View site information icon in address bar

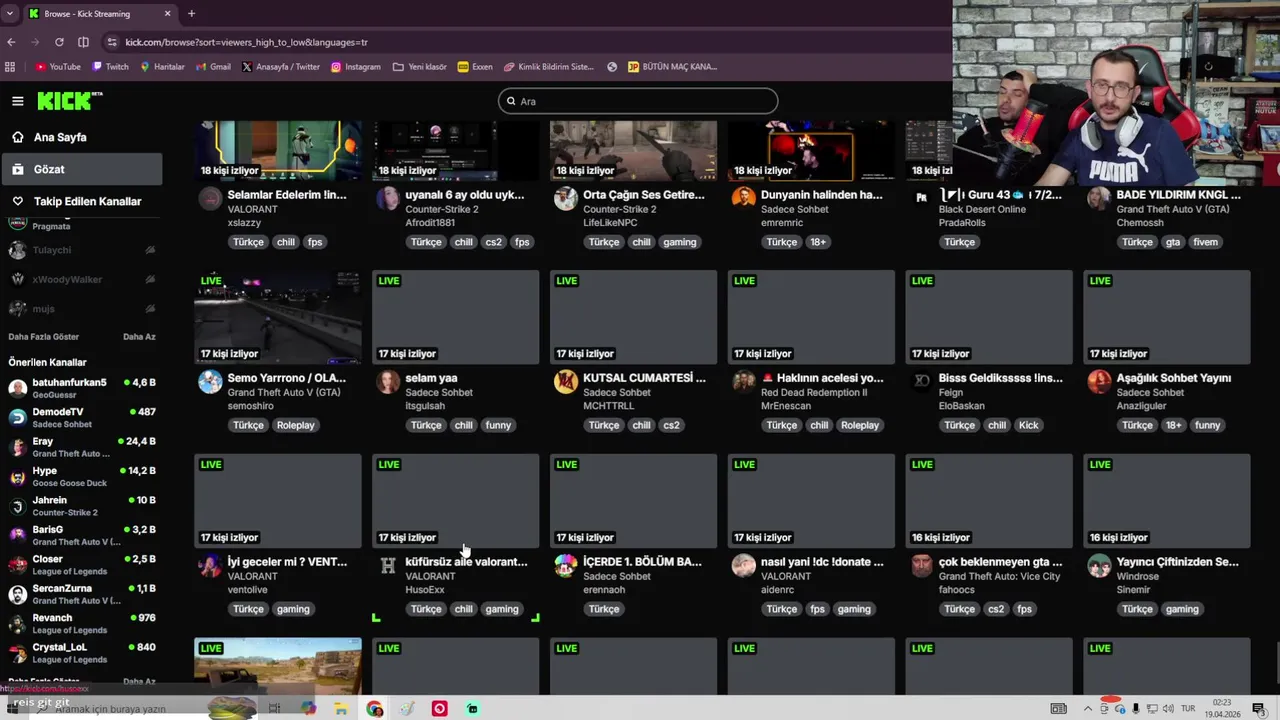[x=112, y=42]
